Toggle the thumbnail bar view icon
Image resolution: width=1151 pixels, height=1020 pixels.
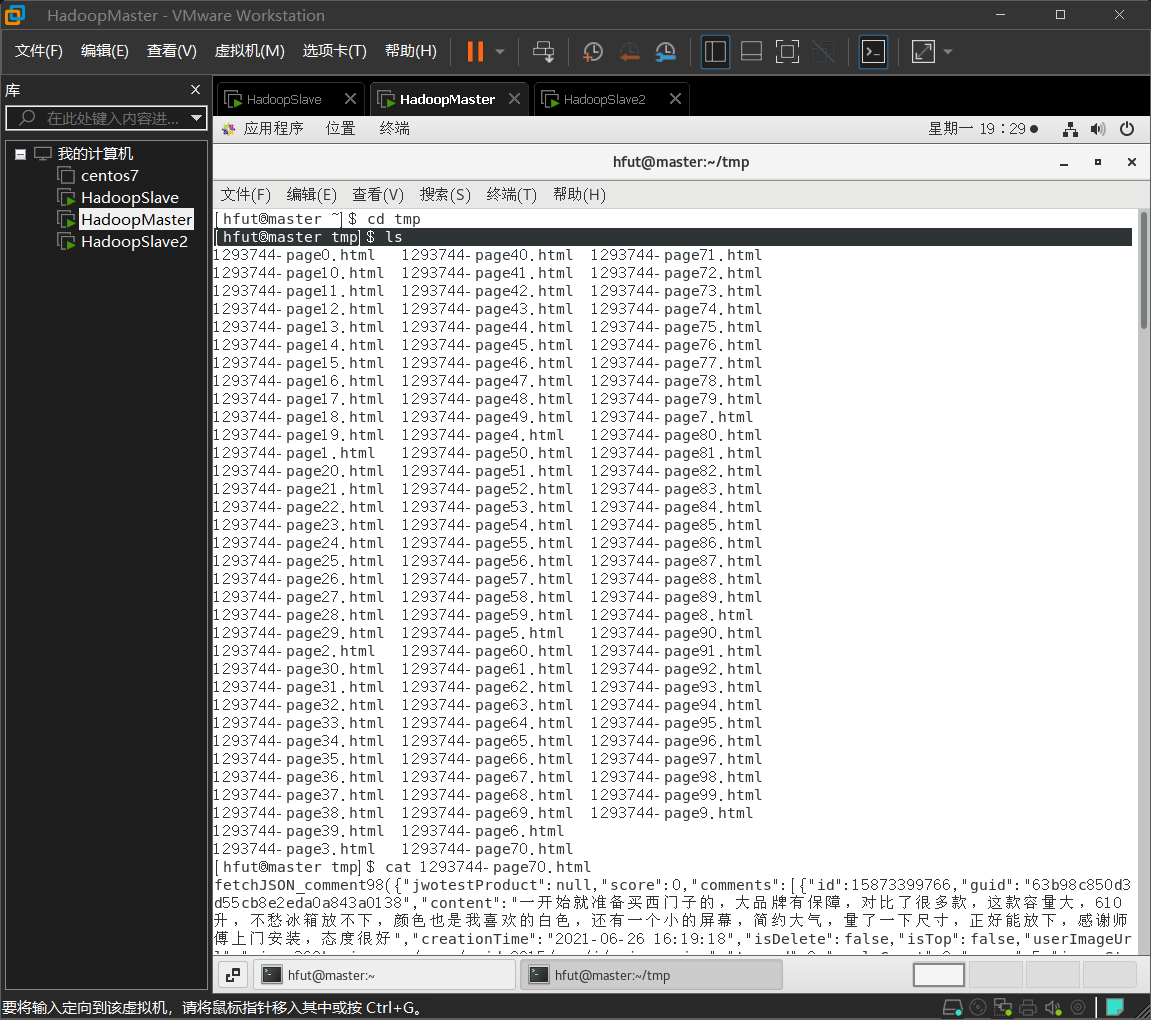coord(751,51)
